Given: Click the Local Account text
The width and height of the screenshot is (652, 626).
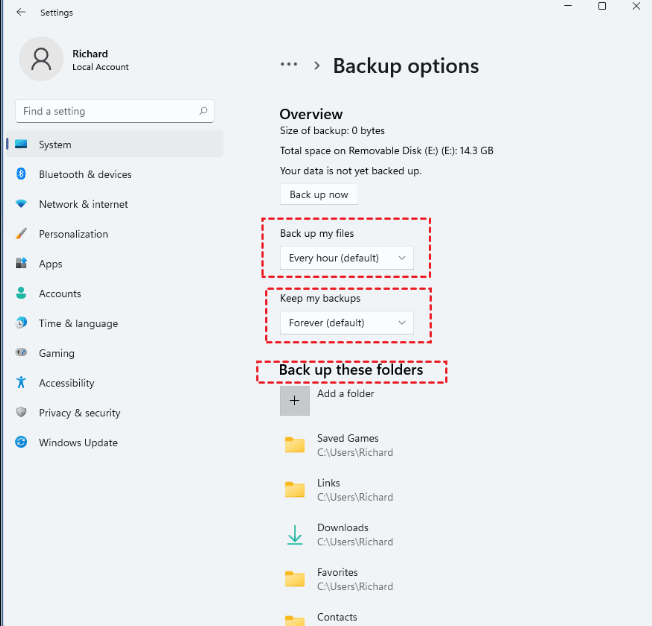Looking at the screenshot, I should tap(100, 67).
